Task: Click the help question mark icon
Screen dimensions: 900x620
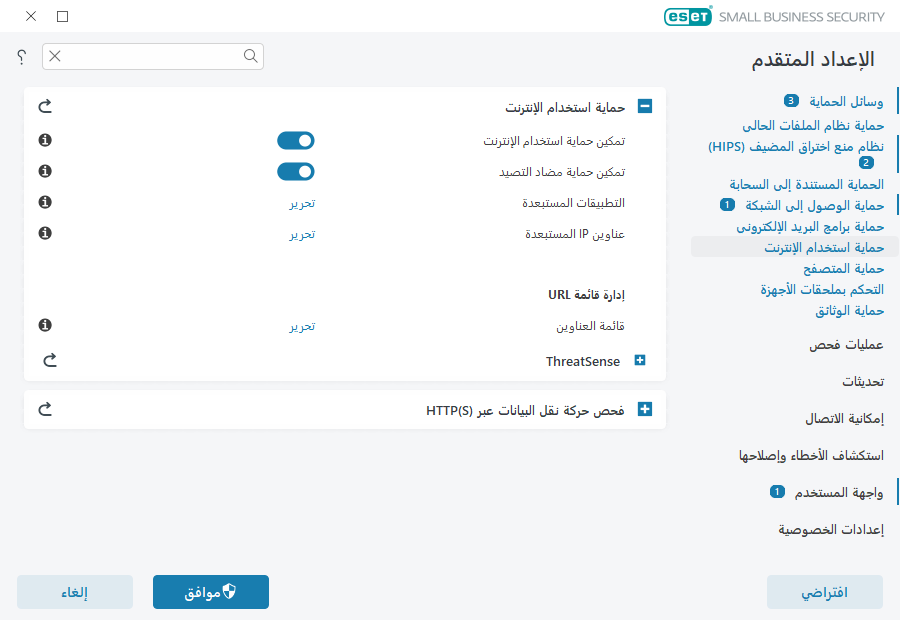Action: [21, 57]
